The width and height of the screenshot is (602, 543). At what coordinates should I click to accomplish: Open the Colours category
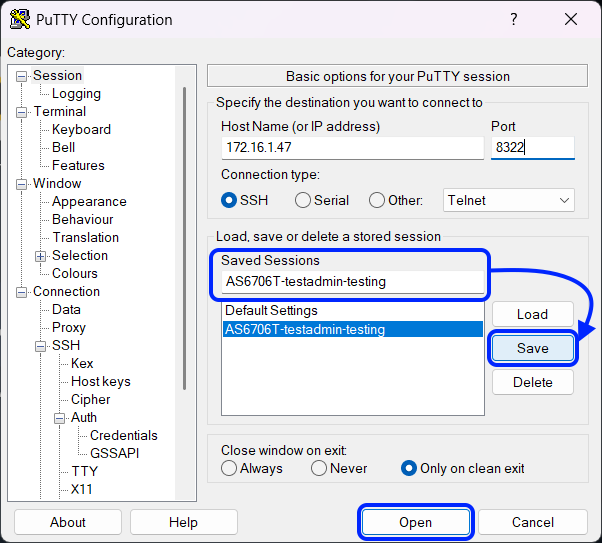[x=75, y=273]
